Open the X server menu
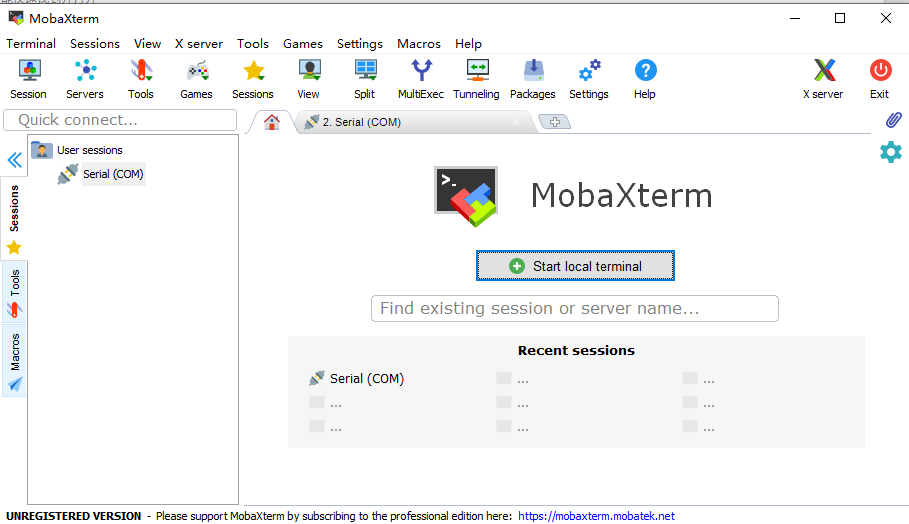 click(199, 43)
